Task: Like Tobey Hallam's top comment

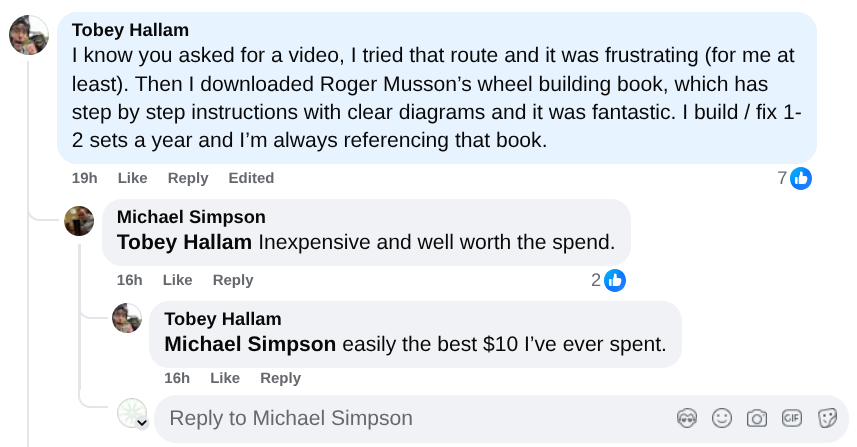Action: click(x=132, y=178)
